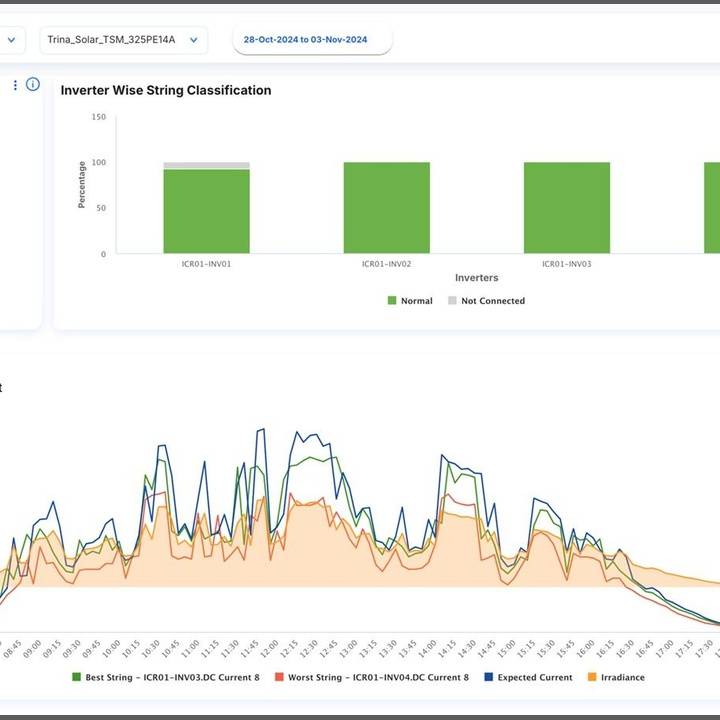Expand the Trina_Solar_TSM_325PE14A dropdown
This screenshot has height=720, width=720.
point(123,40)
